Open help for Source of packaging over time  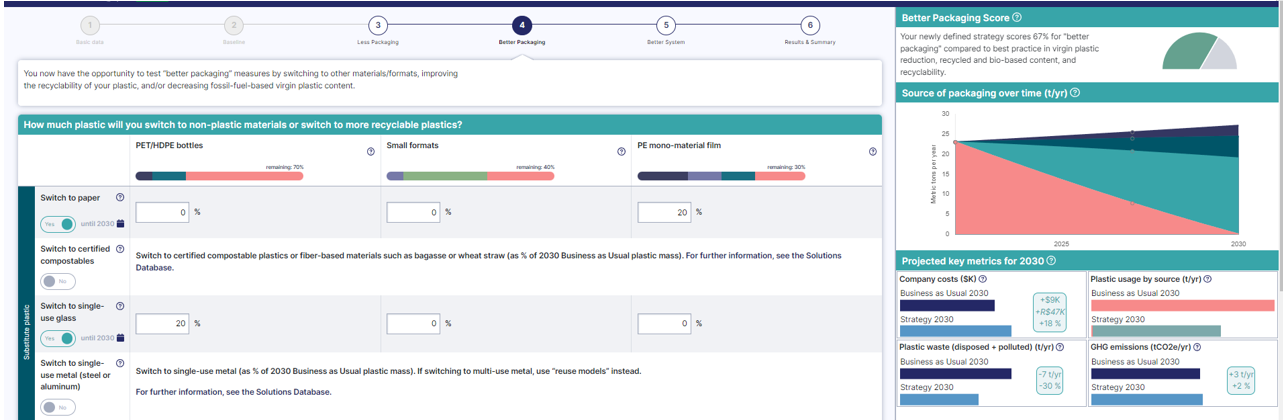coord(1075,93)
